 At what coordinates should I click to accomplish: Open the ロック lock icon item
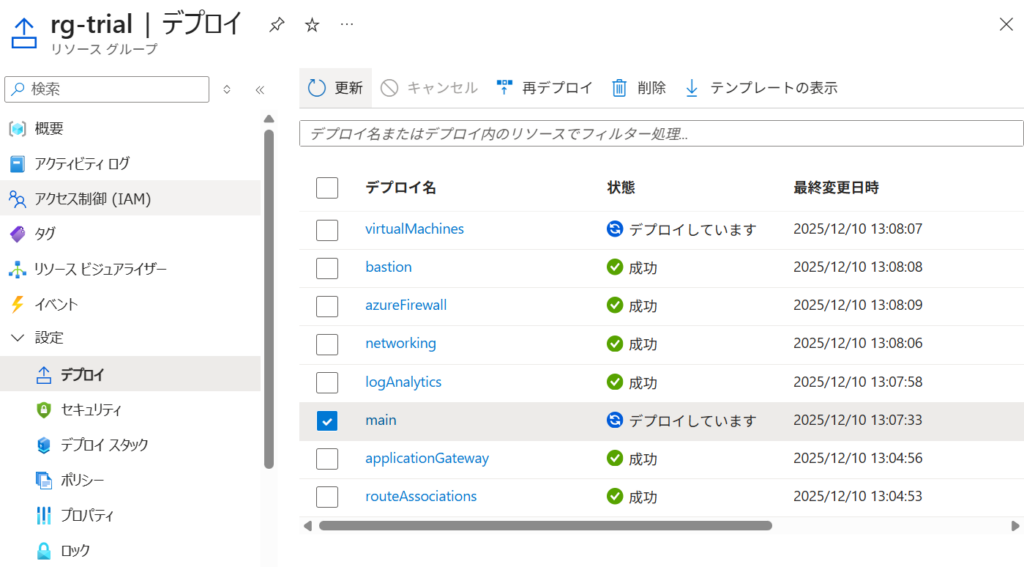coord(44,550)
